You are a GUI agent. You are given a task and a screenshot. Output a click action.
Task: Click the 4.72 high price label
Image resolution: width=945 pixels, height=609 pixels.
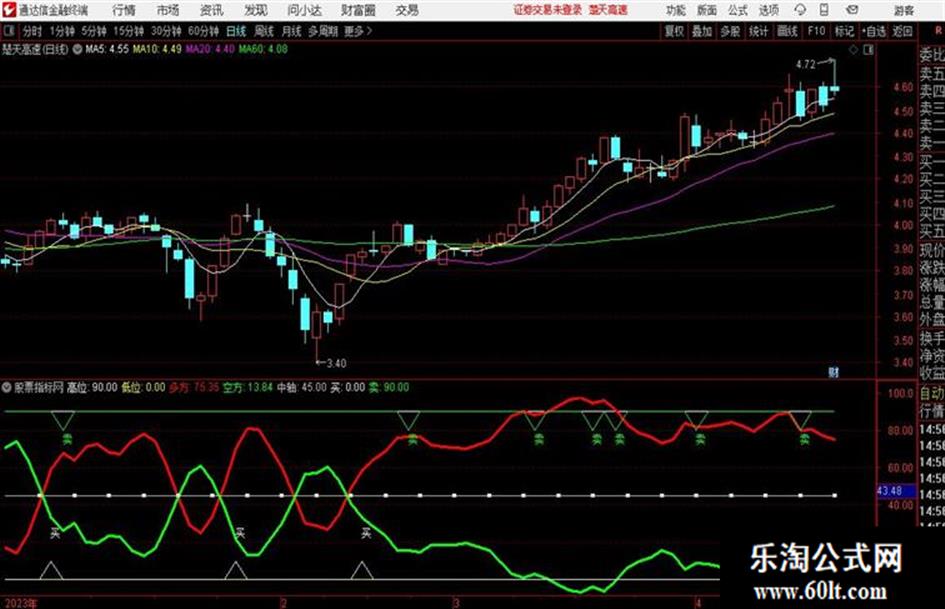(805, 65)
